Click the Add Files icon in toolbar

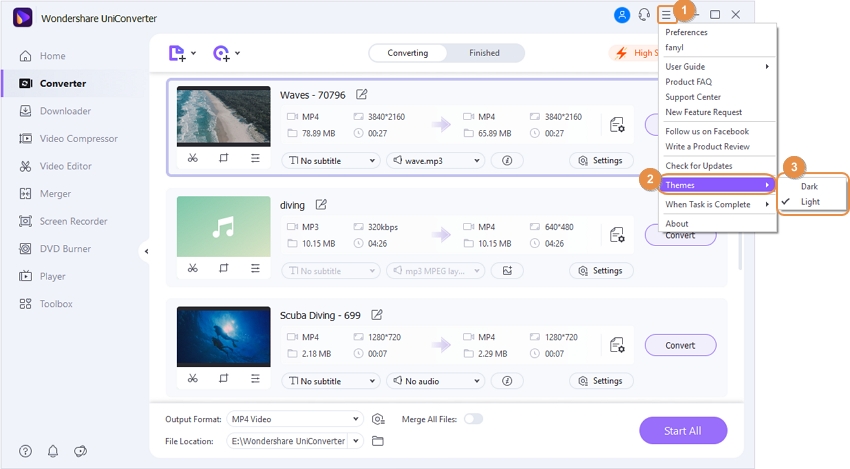coord(177,53)
